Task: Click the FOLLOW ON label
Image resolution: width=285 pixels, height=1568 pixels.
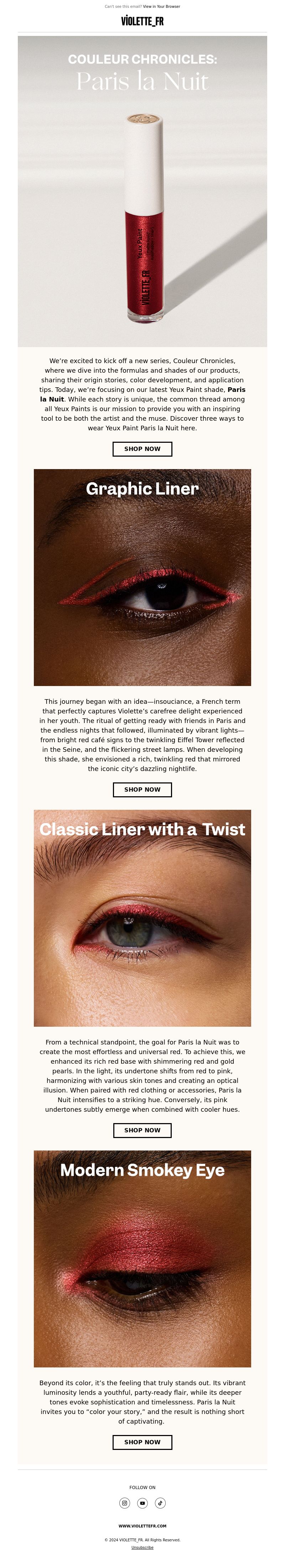Action: click(x=142, y=1487)
